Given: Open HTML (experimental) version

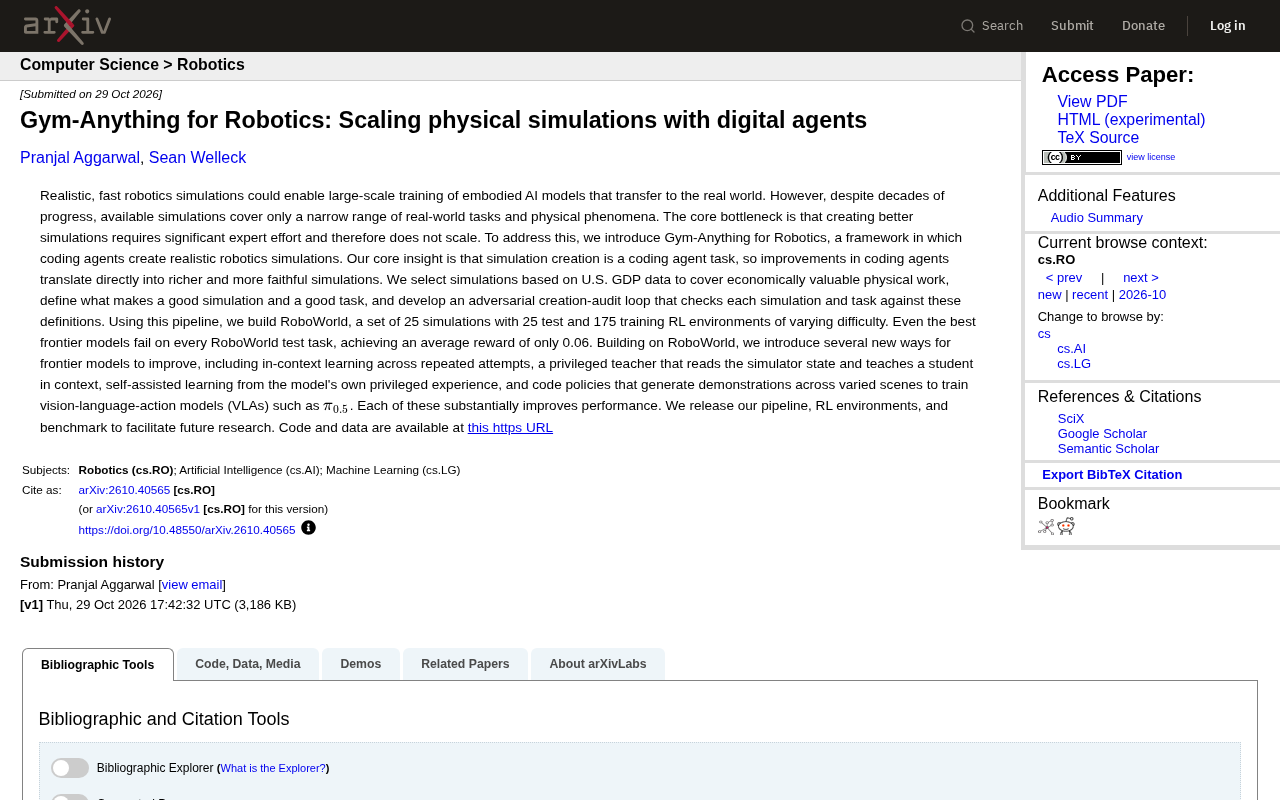Looking at the screenshot, I should click(1131, 120).
